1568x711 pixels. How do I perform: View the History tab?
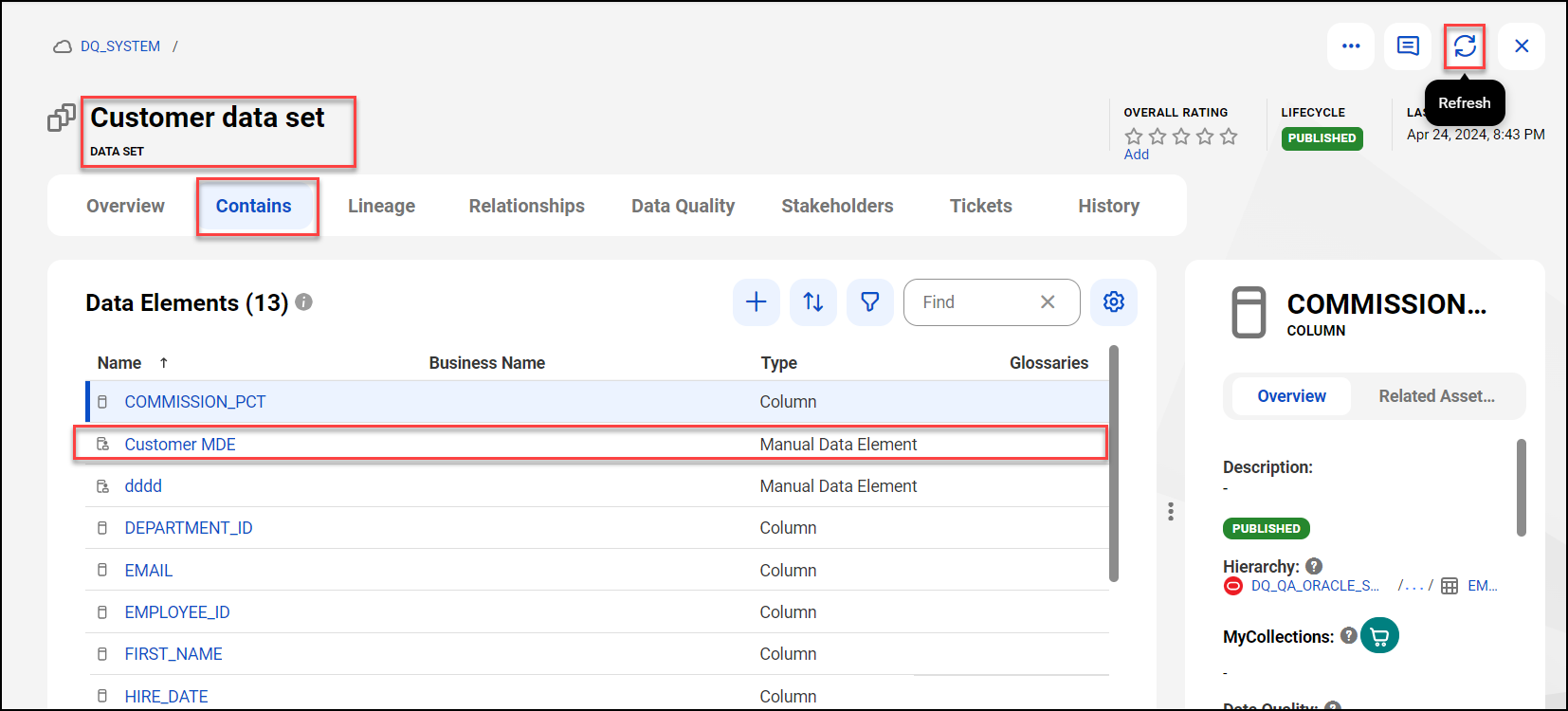[x=1109, y=206]
